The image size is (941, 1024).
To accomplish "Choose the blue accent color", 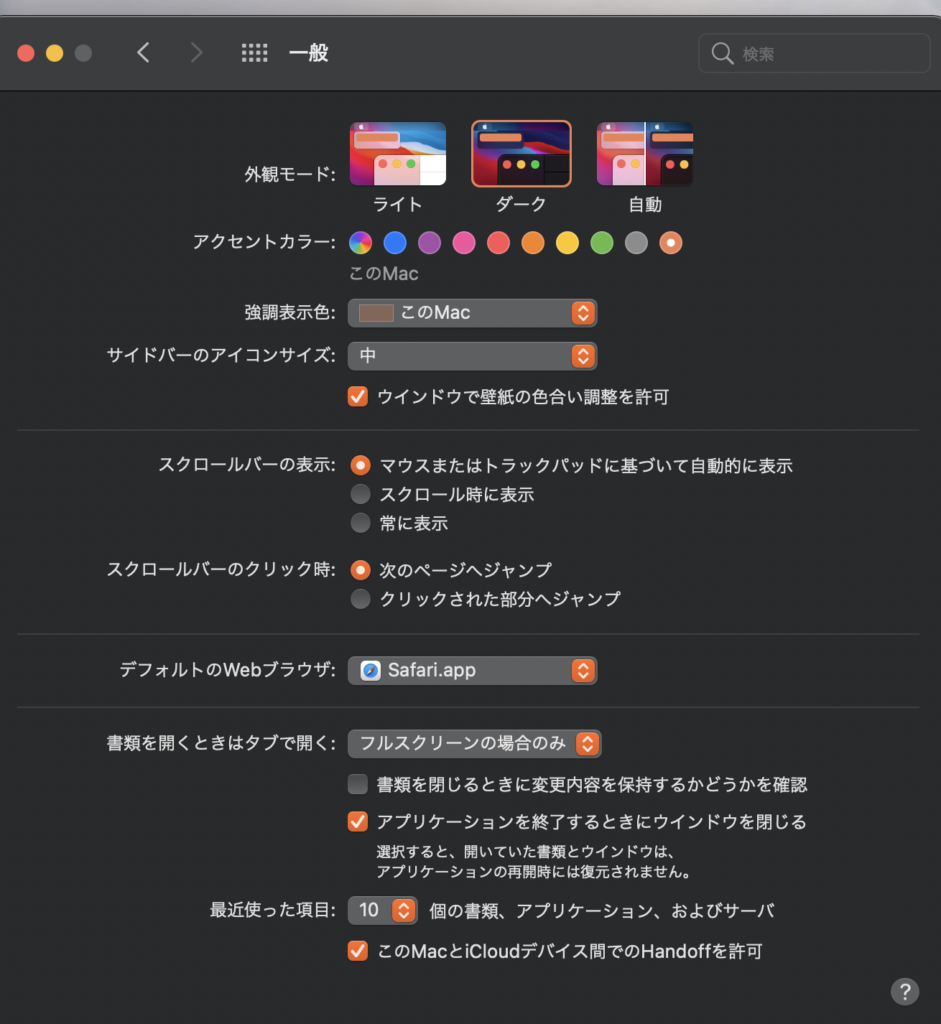I will 395,243.
